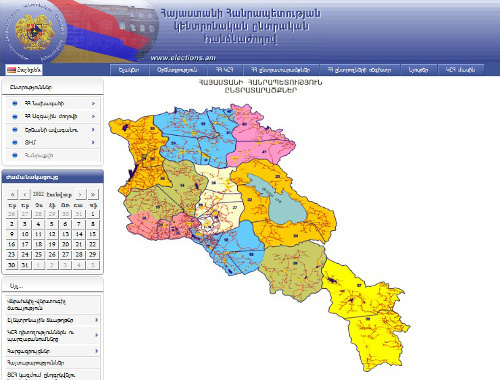Expand ՀՀ Նախագահի submenu arrow
Viewport: 500px width, 380px height.
coord(93,104)
